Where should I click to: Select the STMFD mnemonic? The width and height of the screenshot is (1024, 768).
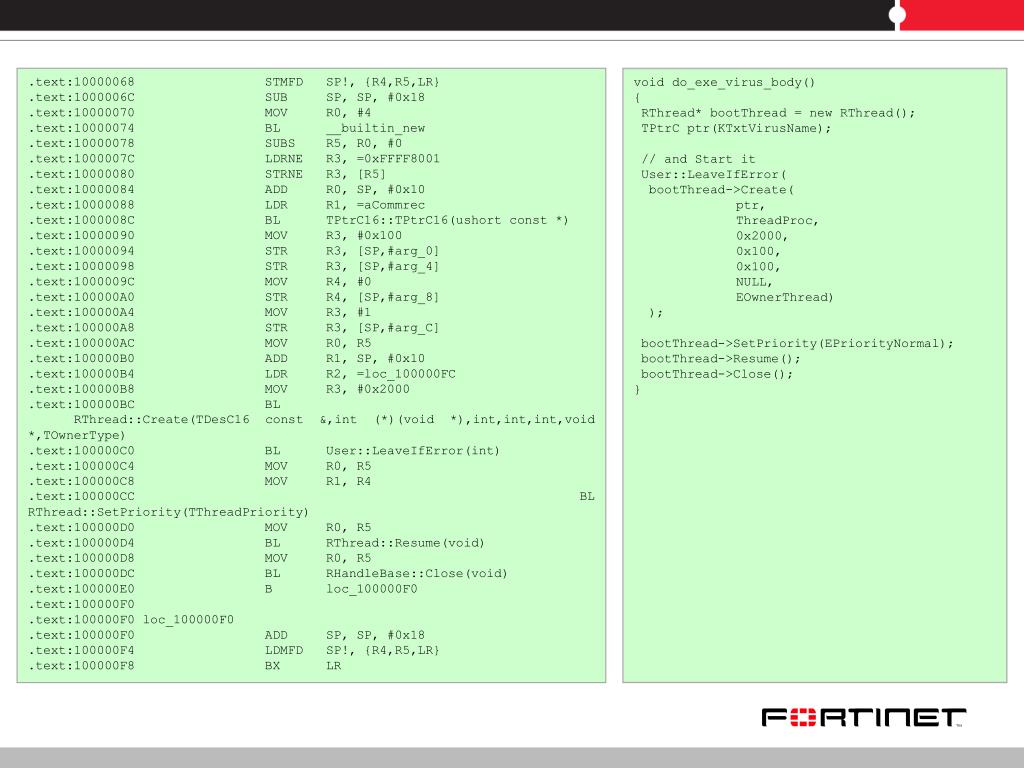tap(284, 82)
